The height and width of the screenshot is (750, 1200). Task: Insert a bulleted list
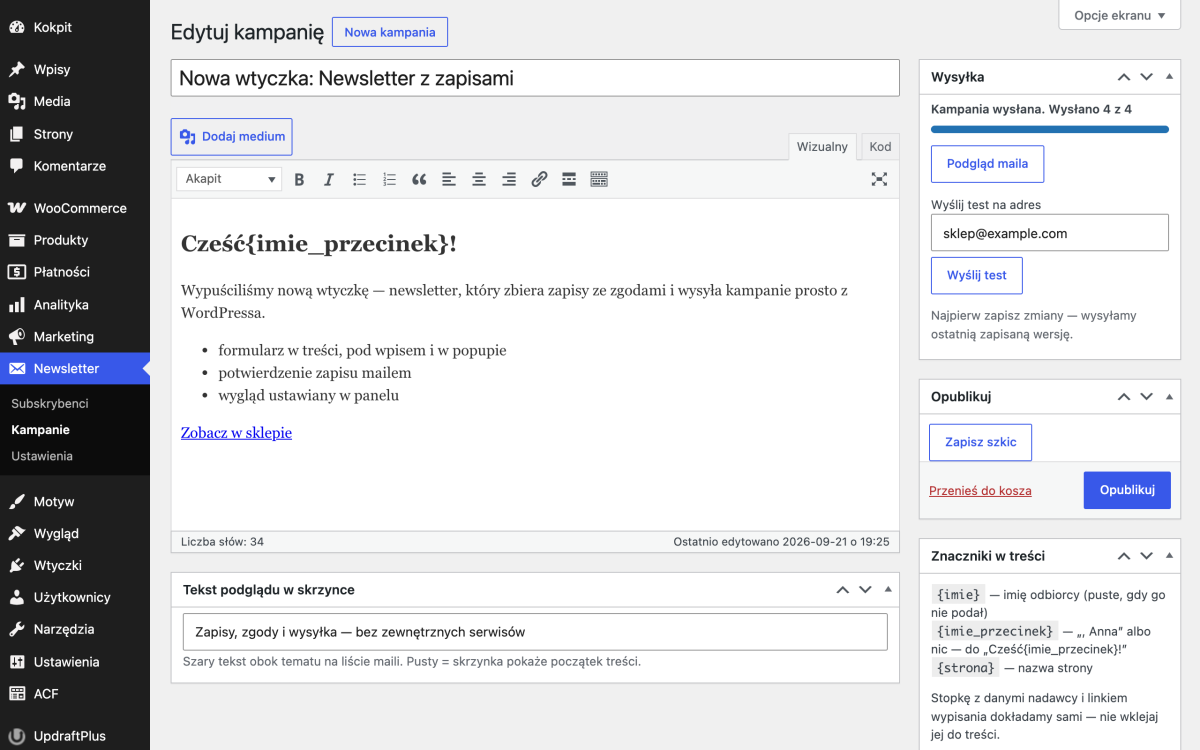click(359, 179)
